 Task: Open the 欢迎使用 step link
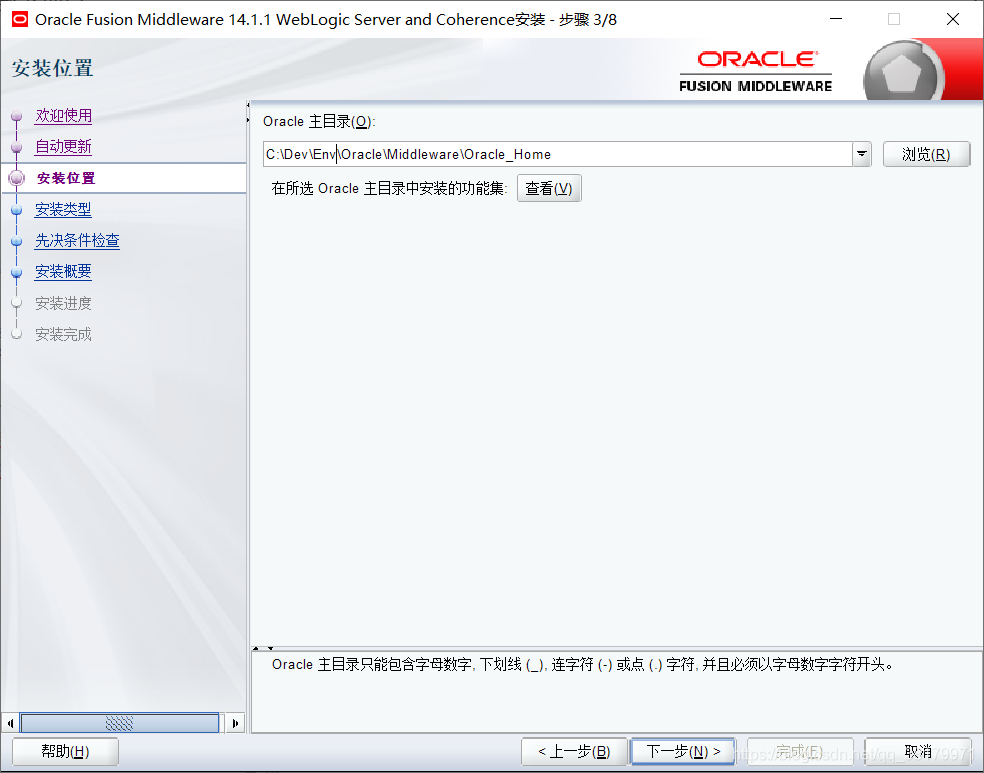coord(63,115)
